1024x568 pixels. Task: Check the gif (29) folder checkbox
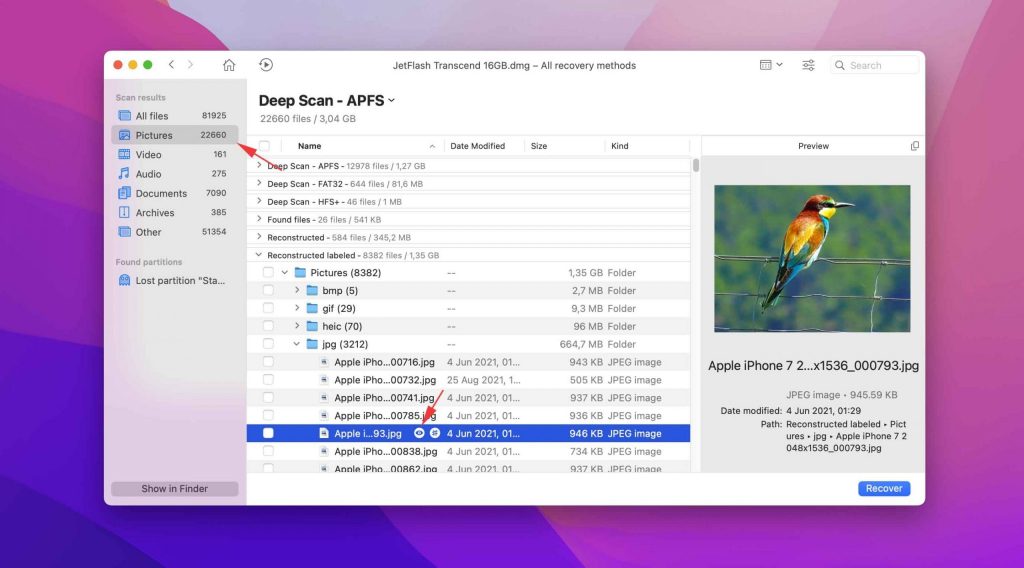coord(268,308)
